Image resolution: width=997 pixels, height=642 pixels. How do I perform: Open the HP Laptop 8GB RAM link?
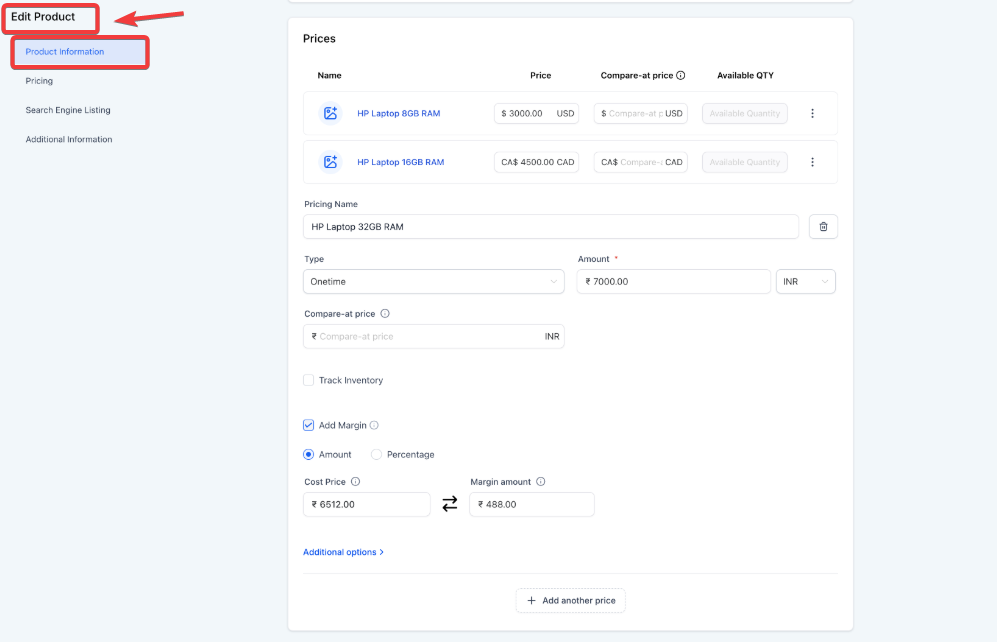pos(398,114)
